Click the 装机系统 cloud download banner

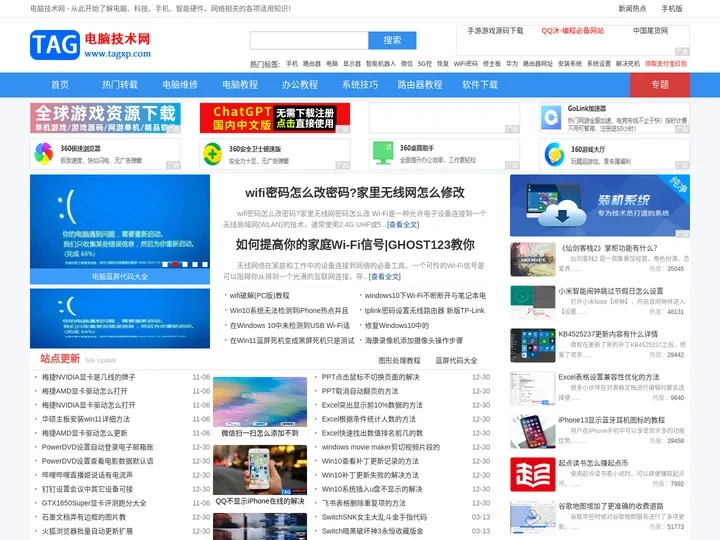(x=600, y=205)
